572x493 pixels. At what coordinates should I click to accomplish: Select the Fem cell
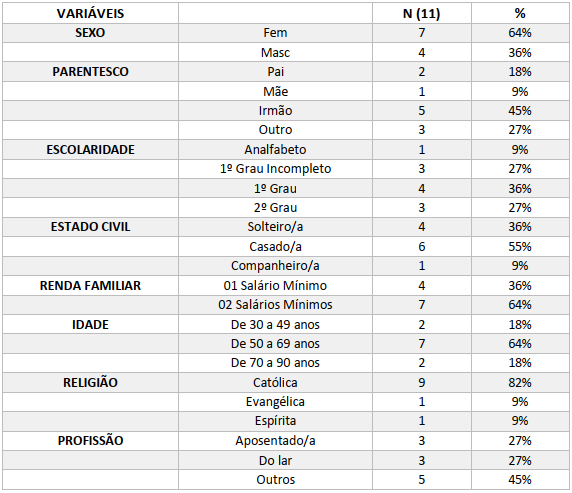275,33
